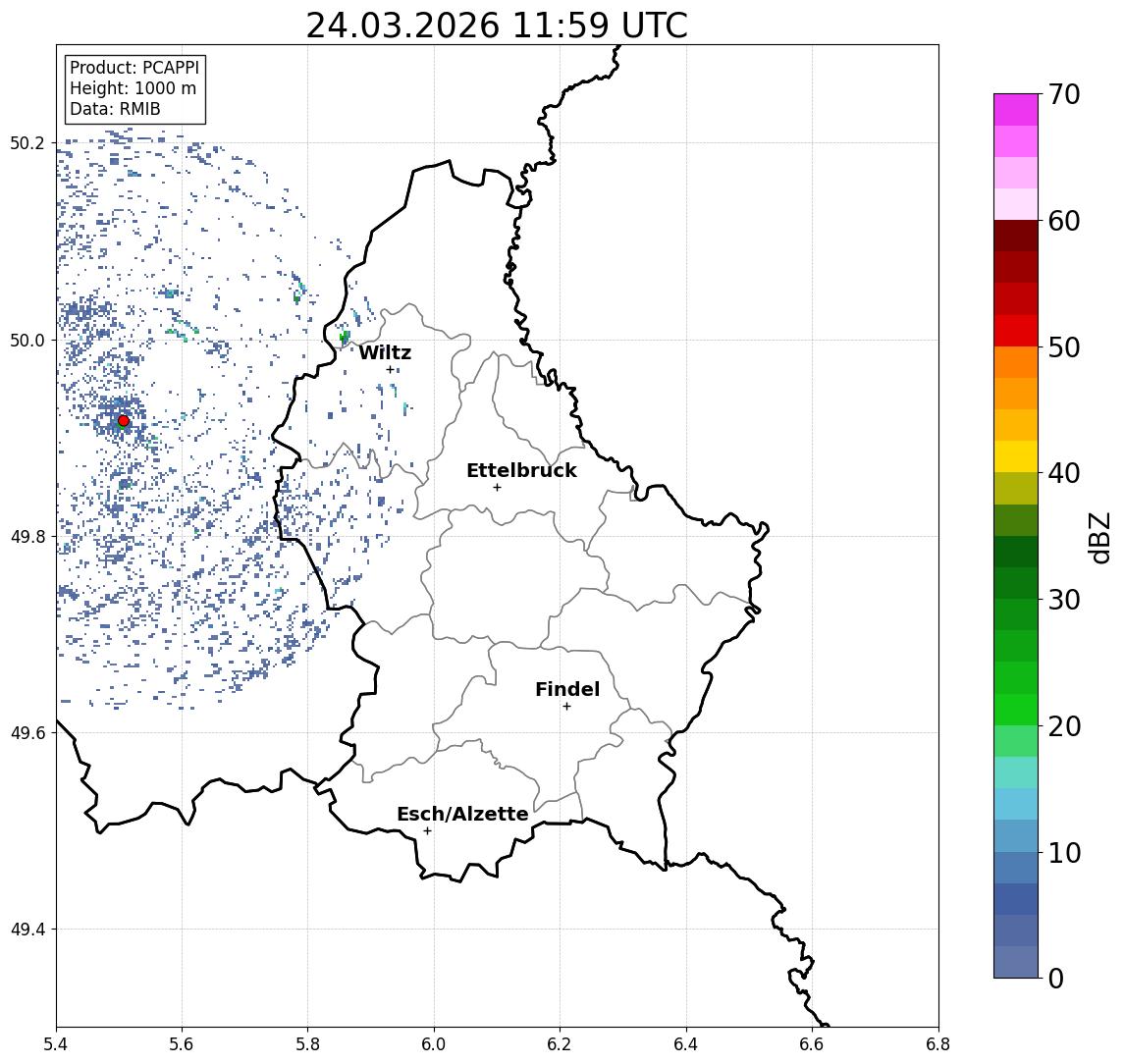Click the Wiltz station cross marker

tap(390, 370)
